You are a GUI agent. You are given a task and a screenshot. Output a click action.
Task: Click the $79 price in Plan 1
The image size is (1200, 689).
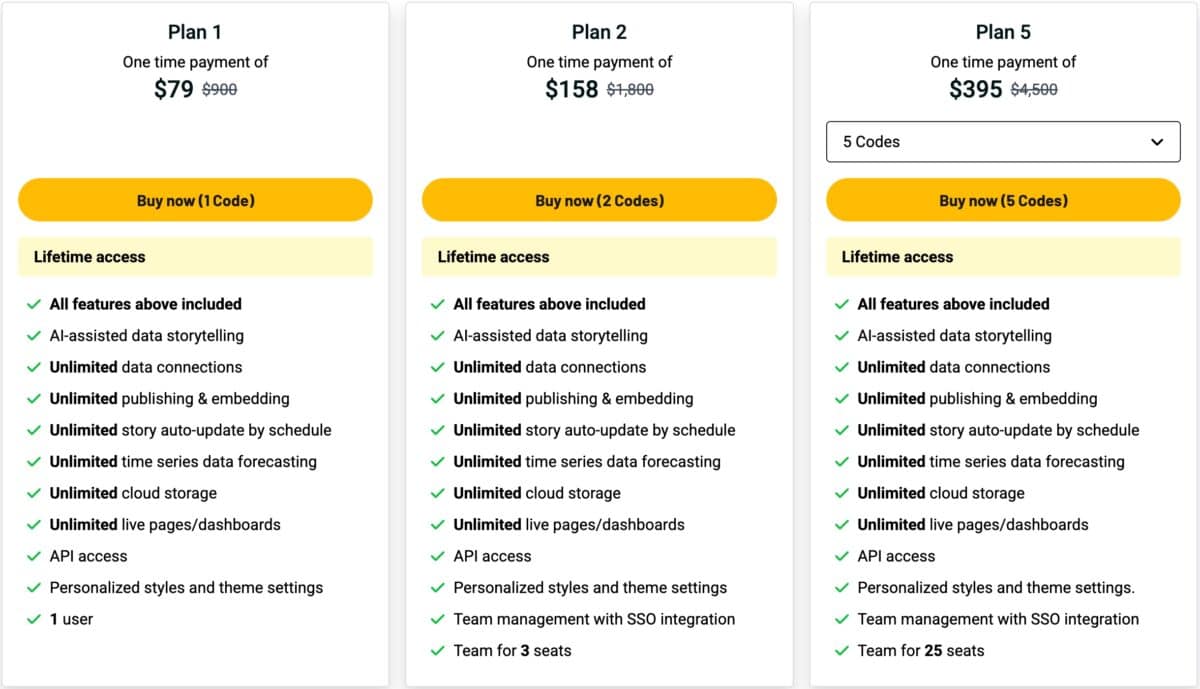click(174, 89)
